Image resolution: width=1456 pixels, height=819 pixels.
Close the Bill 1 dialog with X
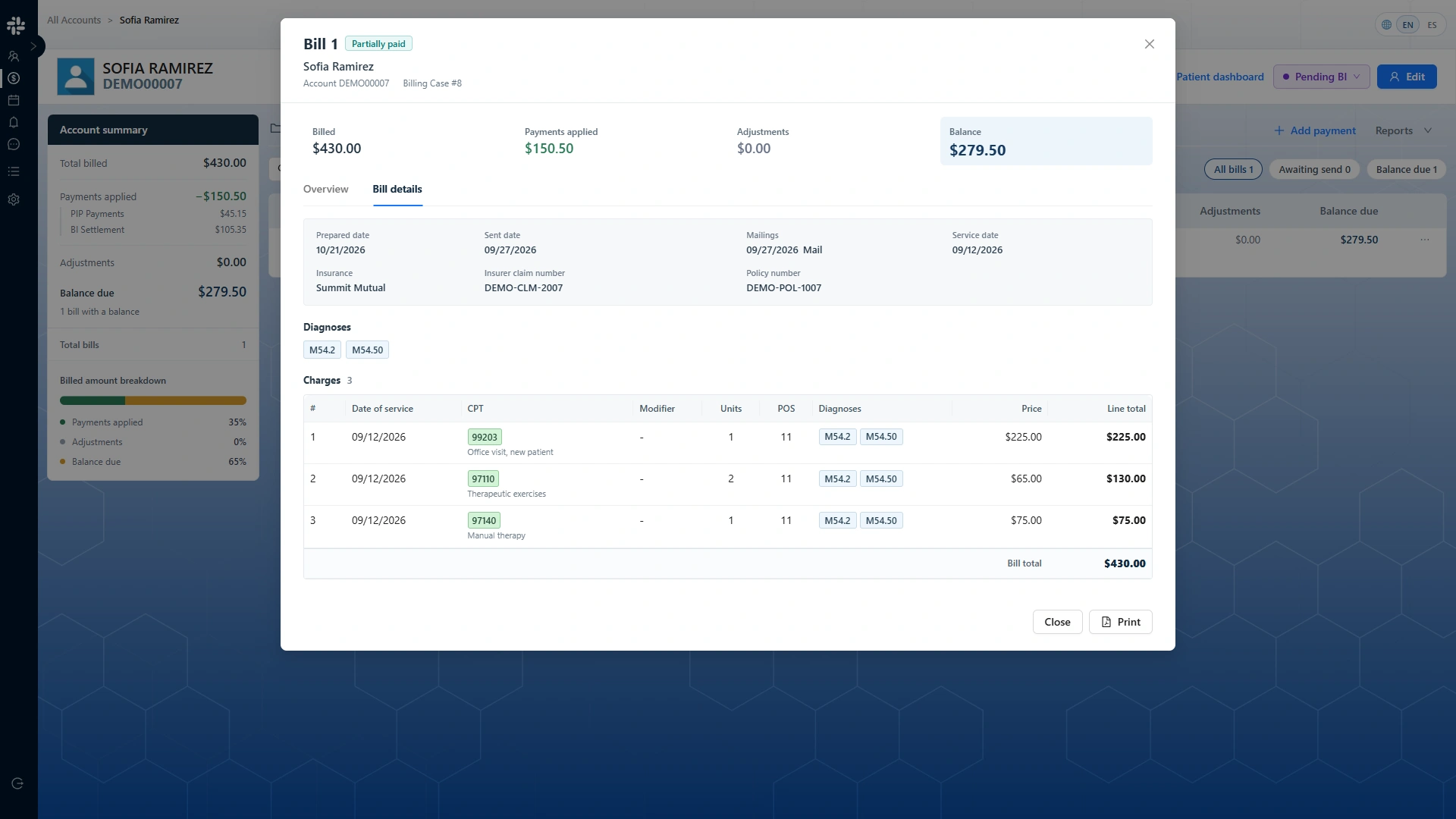point(1150,44)
